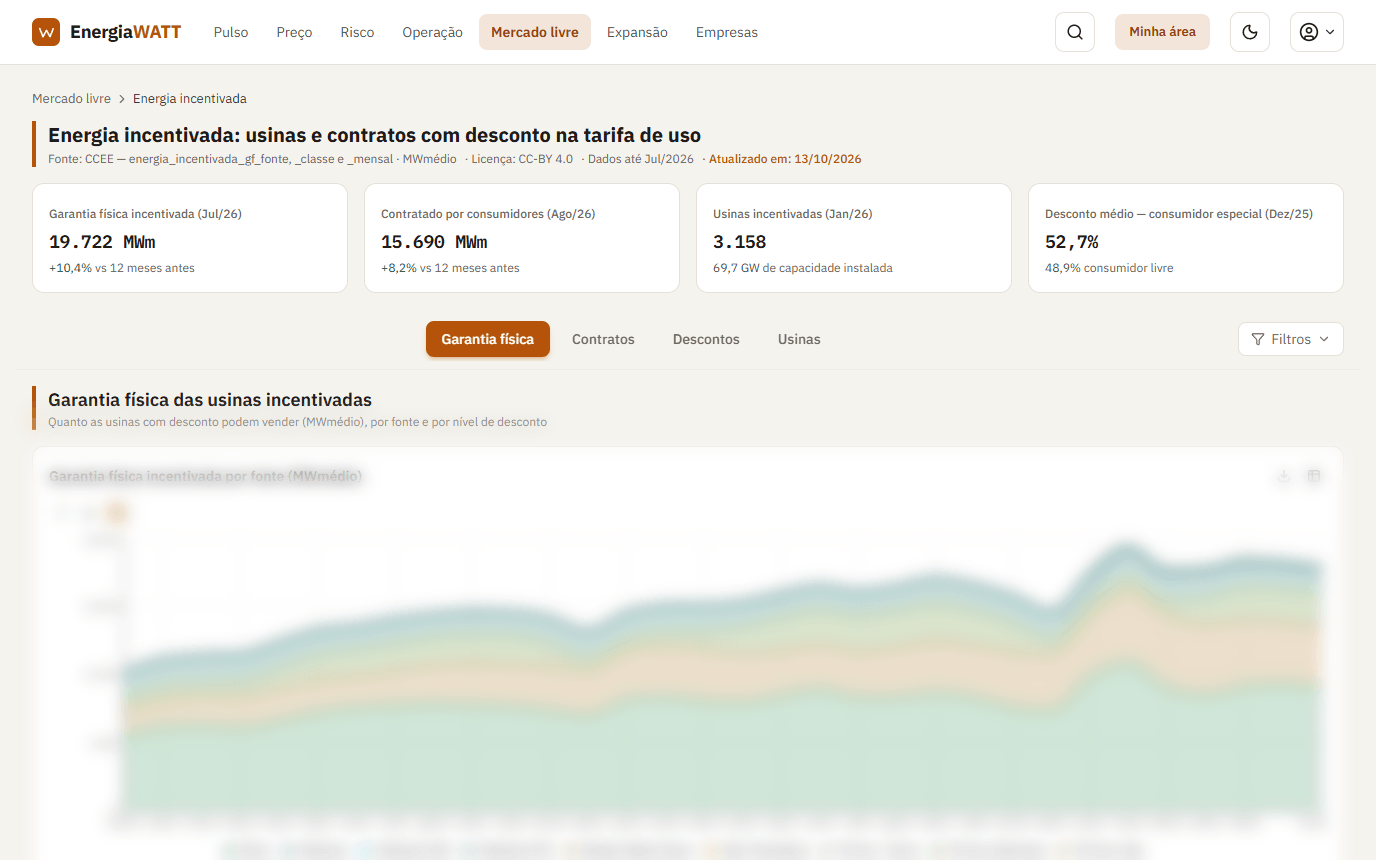Switch to the Descontos tab
The image size is (1376, 860).
coord(706,339)
